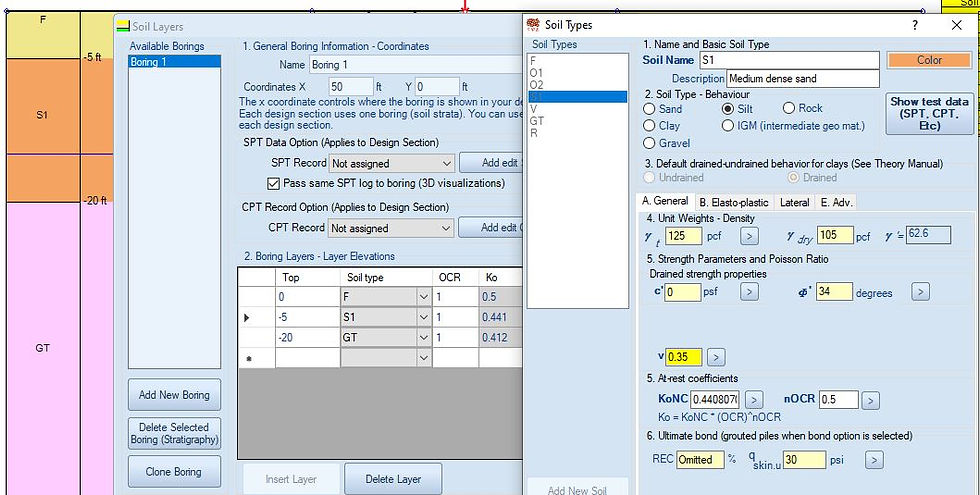Open soil type dropdown for layer S1
The width and height of the screenshot is (980, 495).
(x=424, y=318)
